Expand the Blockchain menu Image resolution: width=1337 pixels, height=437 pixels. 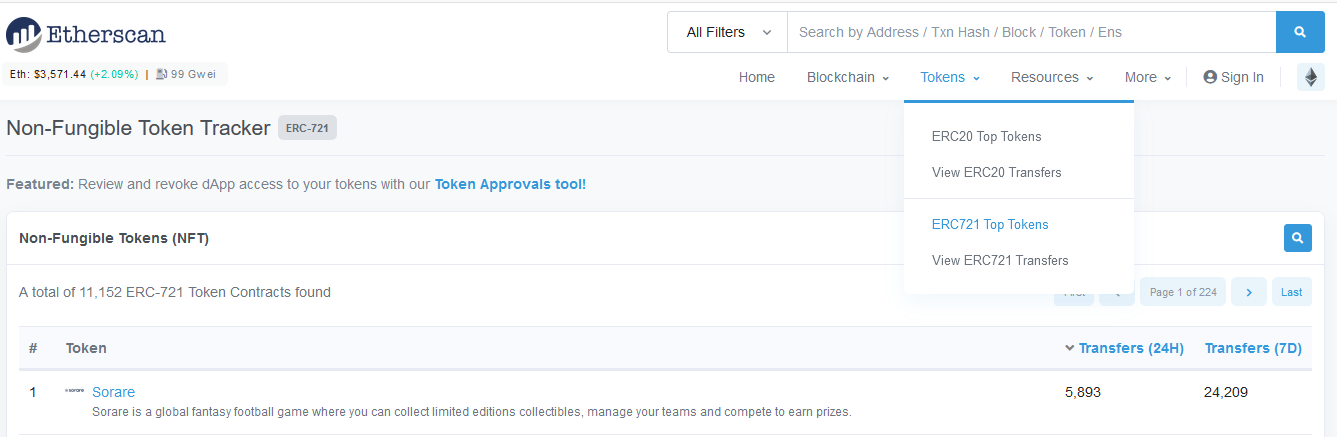848,77
